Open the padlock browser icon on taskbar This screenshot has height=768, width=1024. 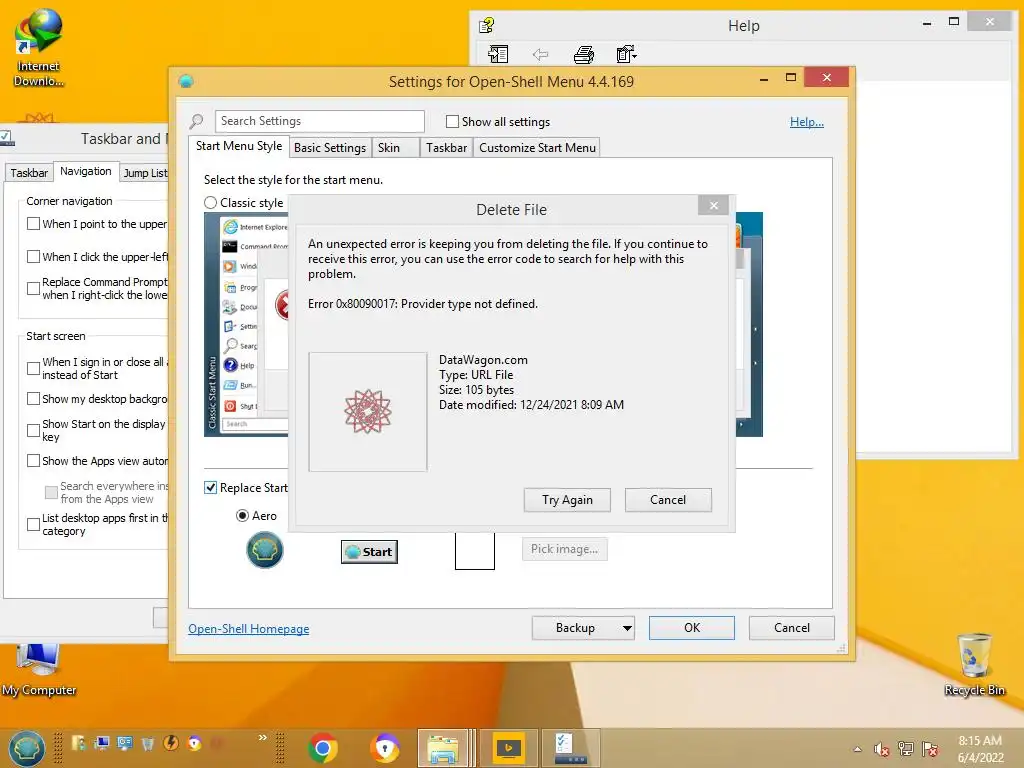(385, 748)
